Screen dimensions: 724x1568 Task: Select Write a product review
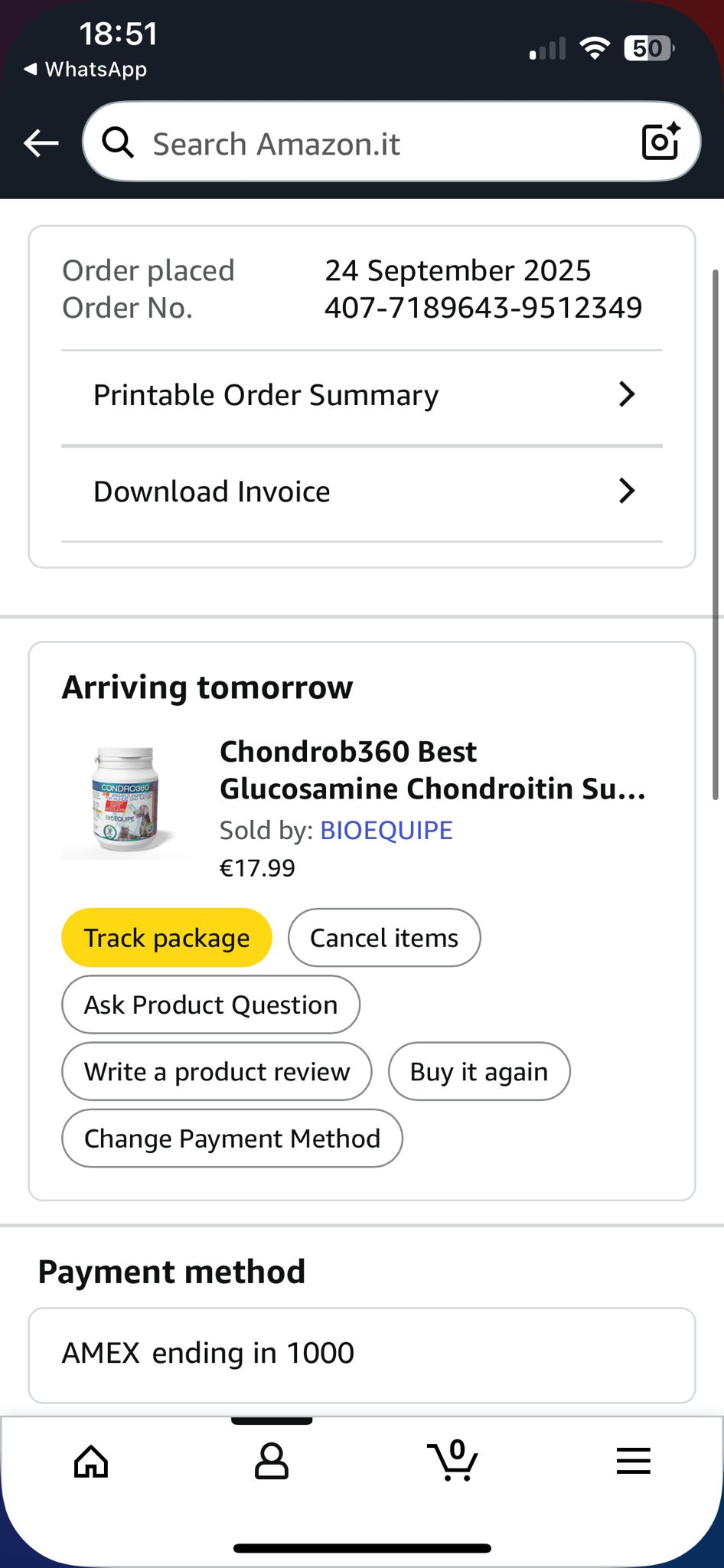click(217, 1071)
